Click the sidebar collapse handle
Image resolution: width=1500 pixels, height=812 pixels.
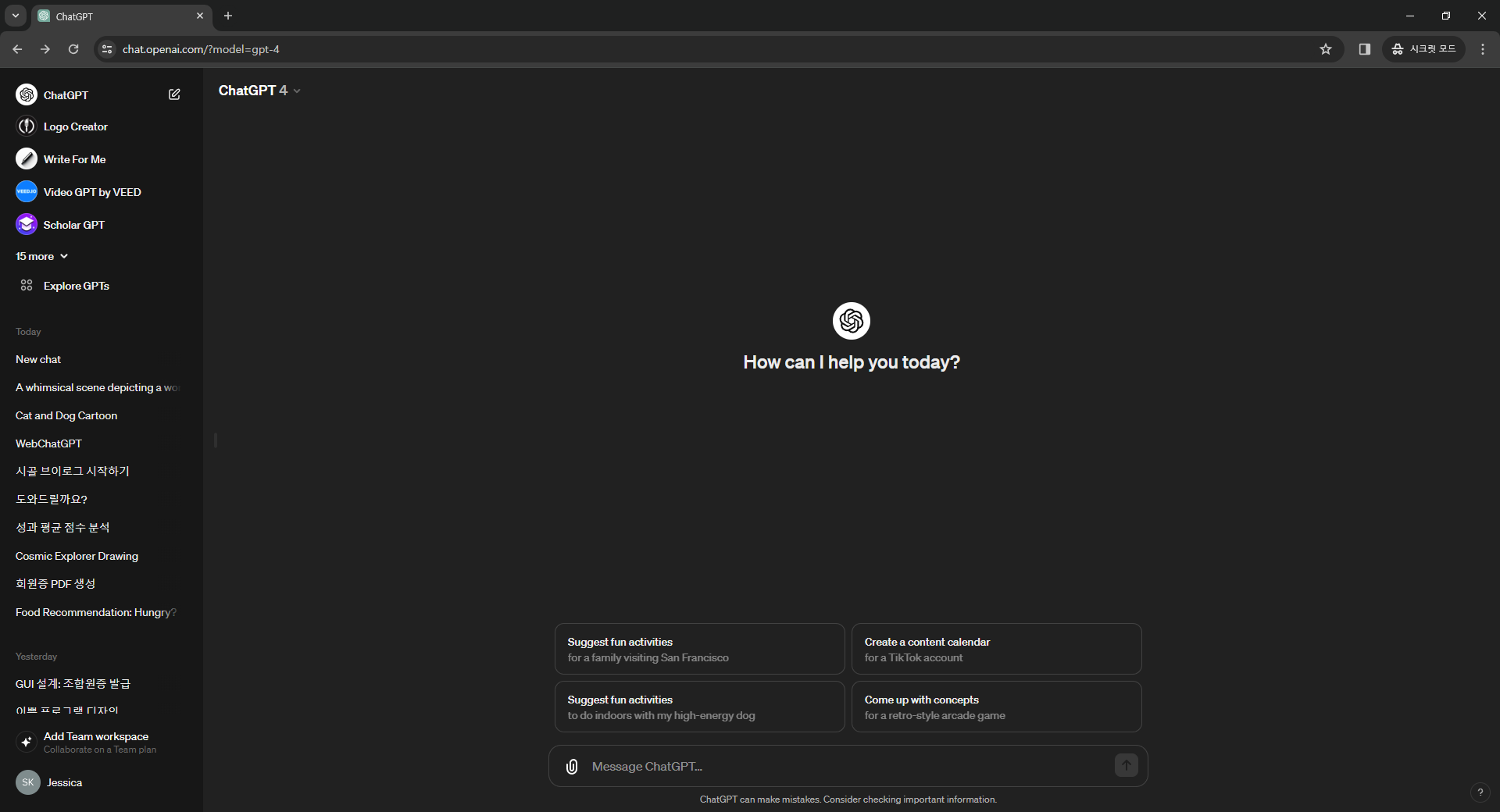pyautogui.click(x=216, y=440)
